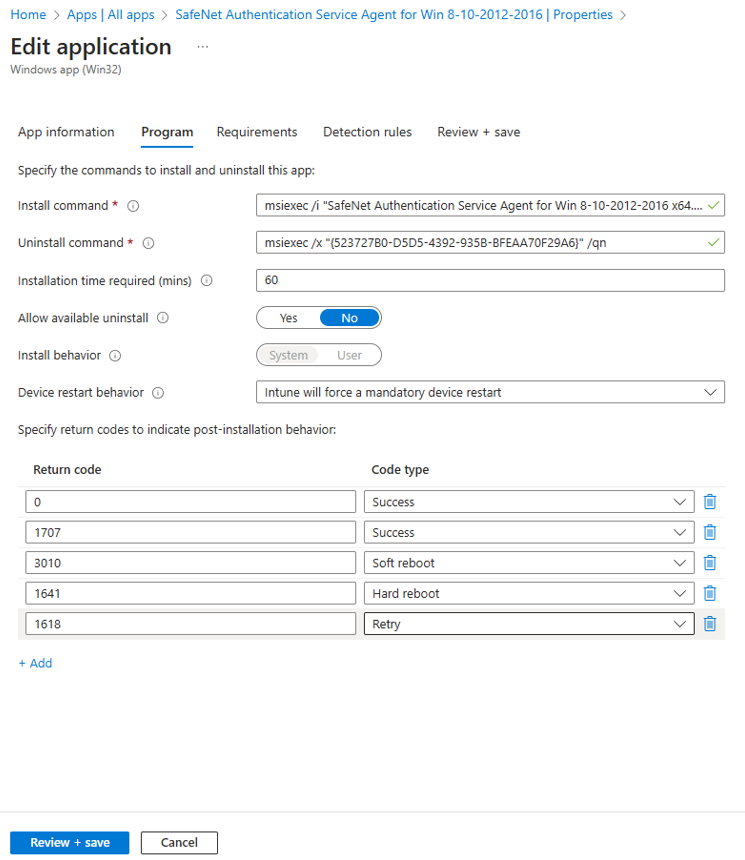
Task: Delete the return code 1641 row
Action: [x=709, y=593]
